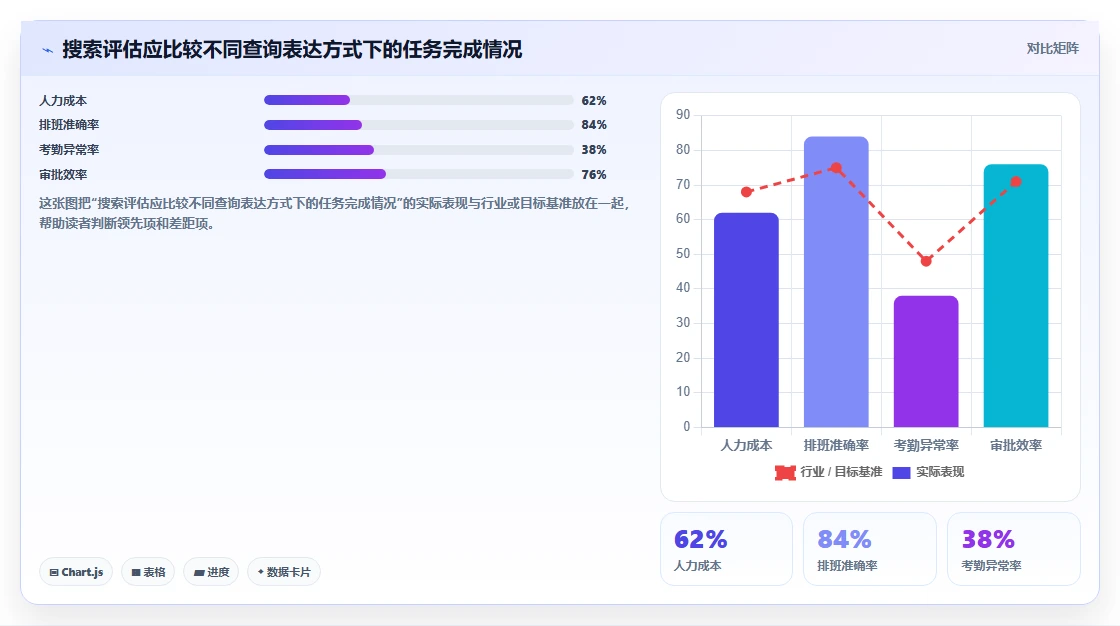Click the red benchmark point on 排班准确率
The width and height of the screenshot is (1120, 626).
(836, 168)
